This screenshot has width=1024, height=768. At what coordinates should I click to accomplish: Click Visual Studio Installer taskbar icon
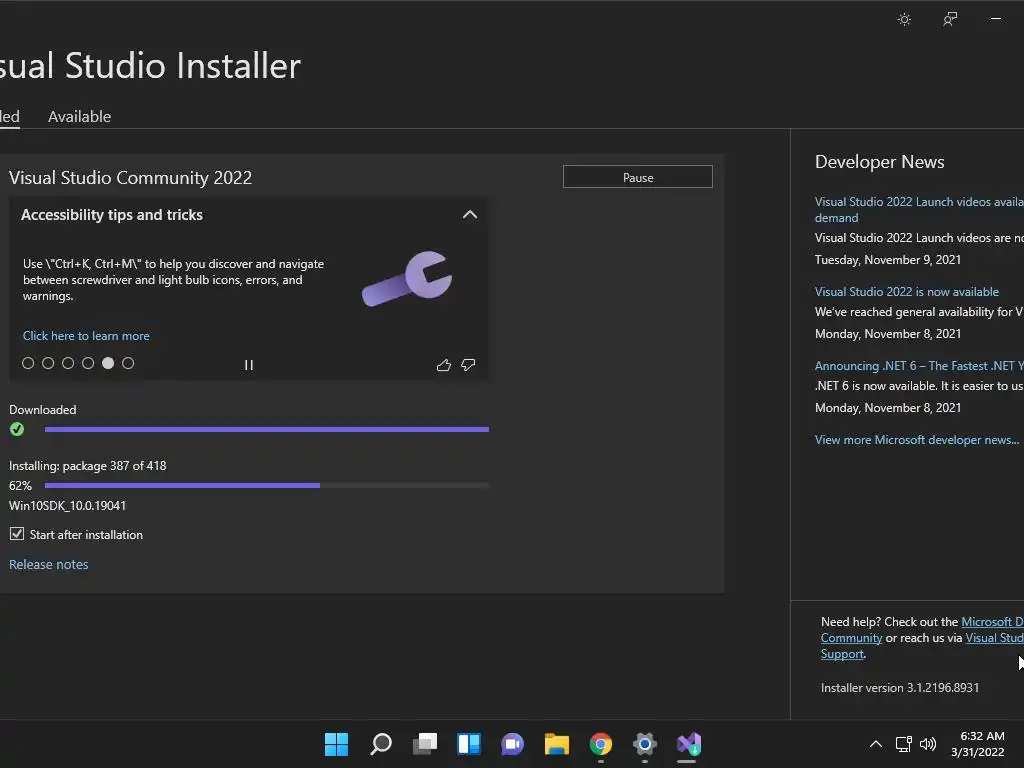click(688, 744)
